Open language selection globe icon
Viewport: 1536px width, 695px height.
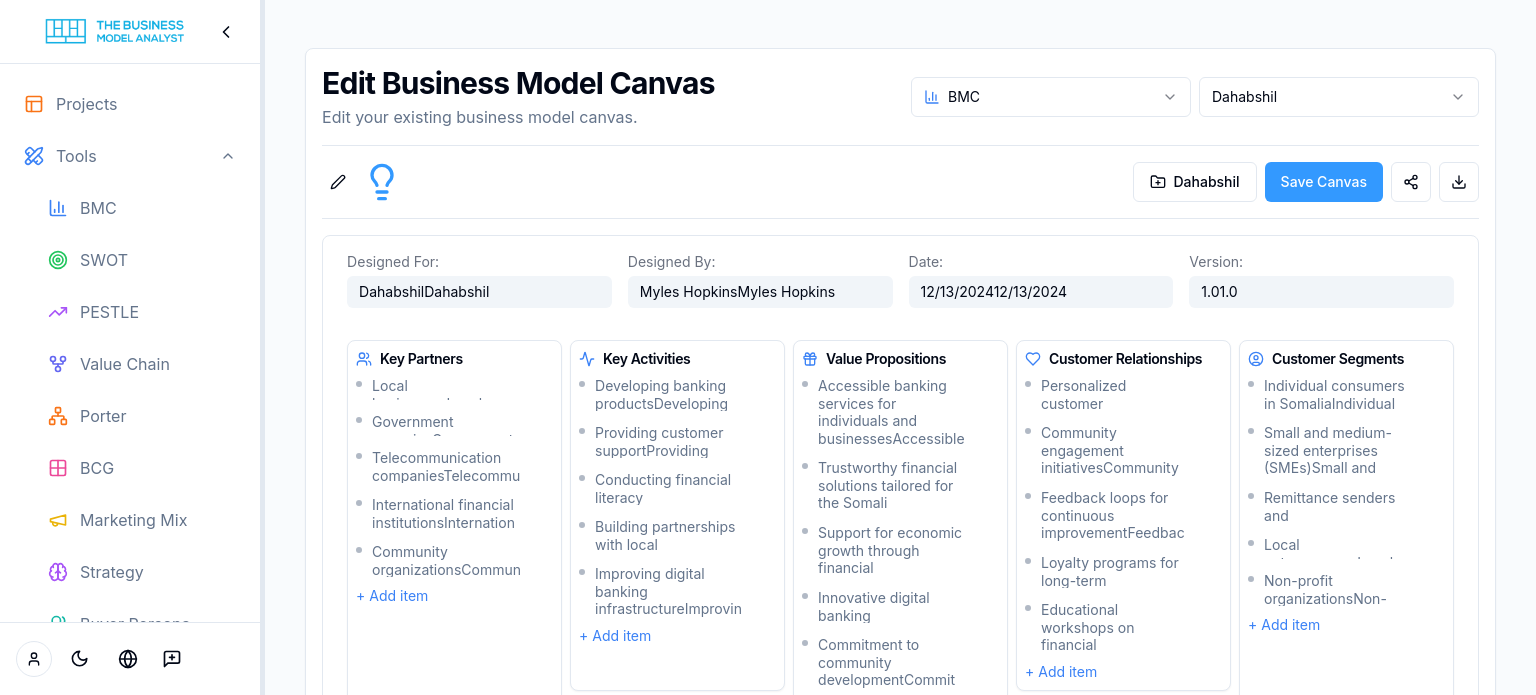(x=128, y=659)
